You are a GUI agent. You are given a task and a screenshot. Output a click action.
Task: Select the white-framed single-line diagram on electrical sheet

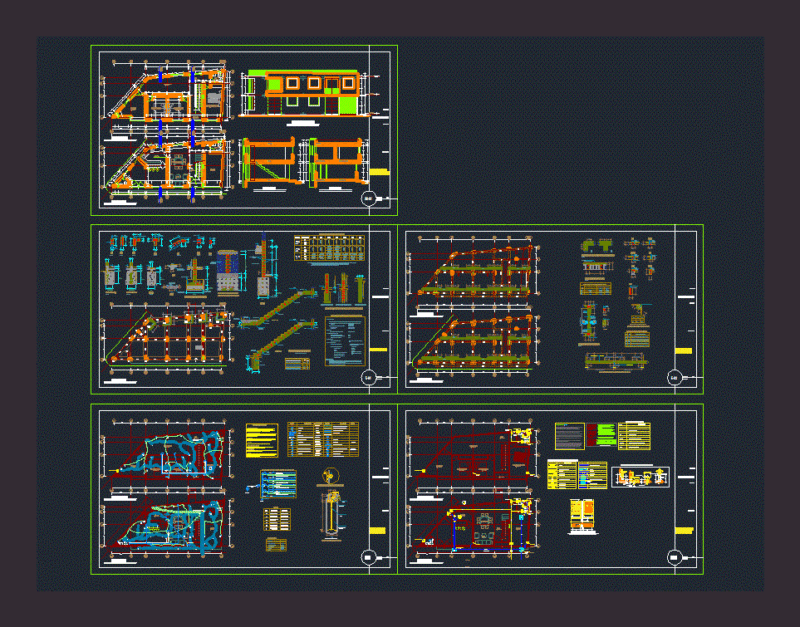[x=640, y=477]
